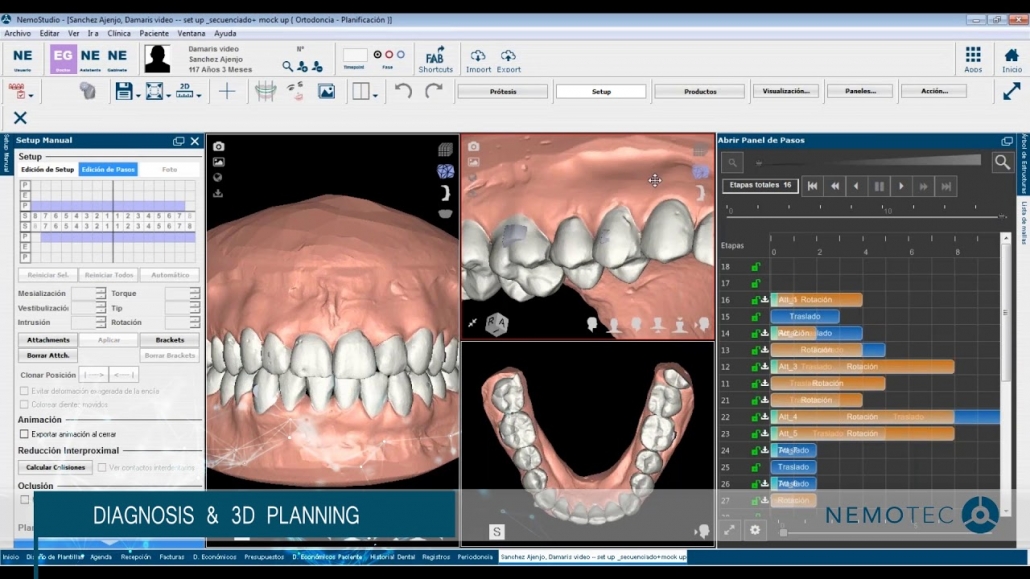This screenshot has width=1030, height=579.
Task: Click the orientation cube in lateral view
Action: click(x=497, y=323)
